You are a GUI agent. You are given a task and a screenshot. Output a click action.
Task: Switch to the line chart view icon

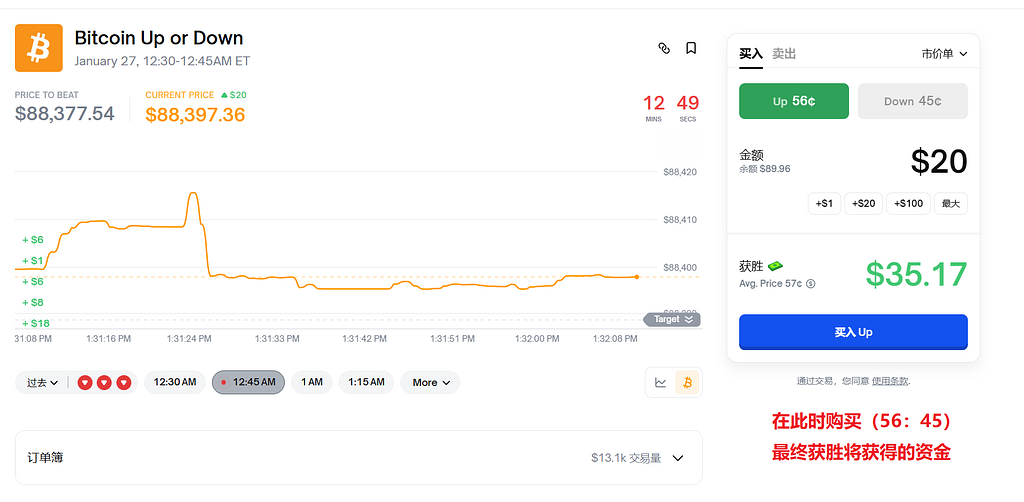click(661, 382)
